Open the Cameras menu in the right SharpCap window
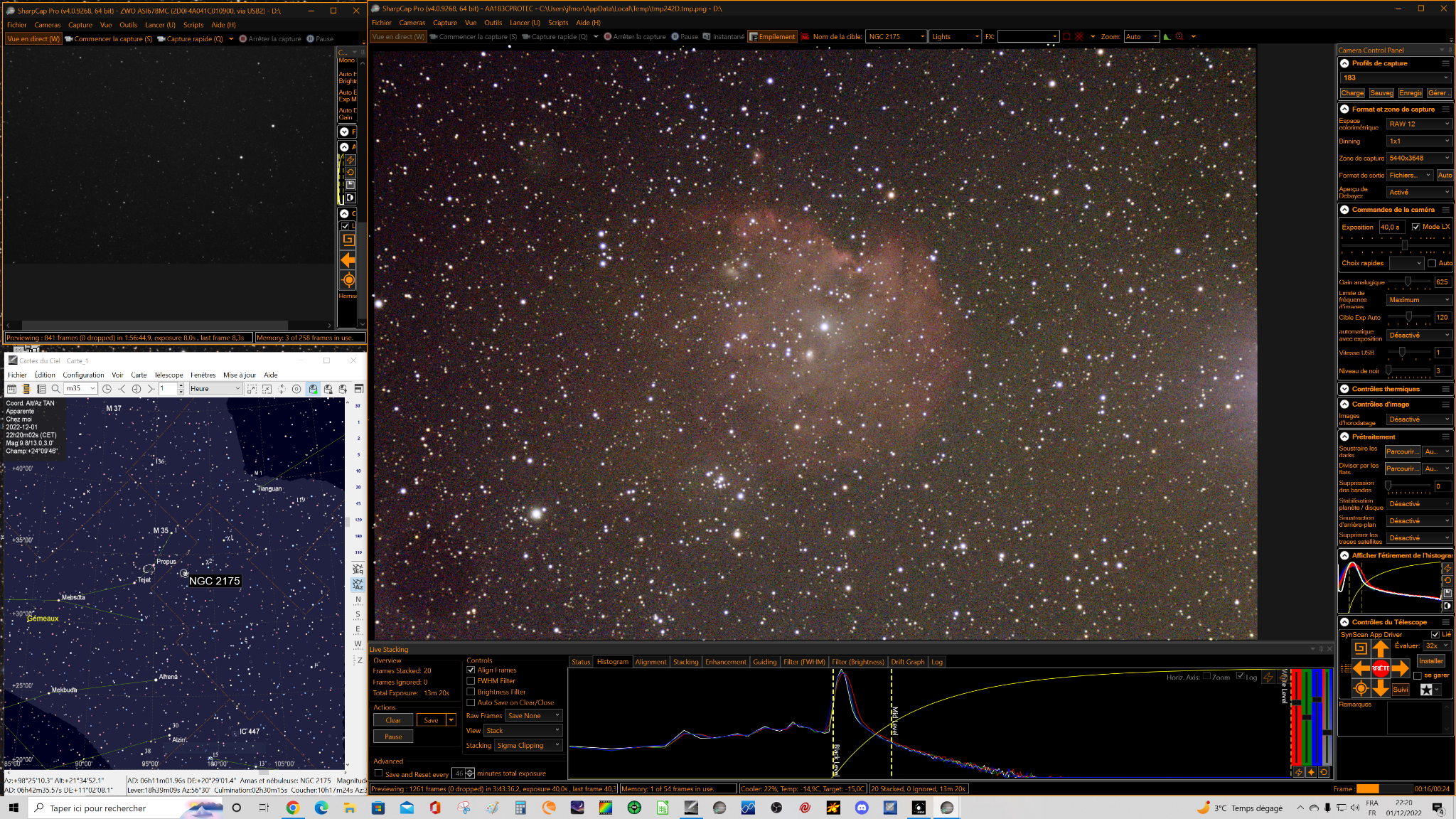Image resolution: width=1456 pixels, height=819 pixels. click(x=412, y=23)
